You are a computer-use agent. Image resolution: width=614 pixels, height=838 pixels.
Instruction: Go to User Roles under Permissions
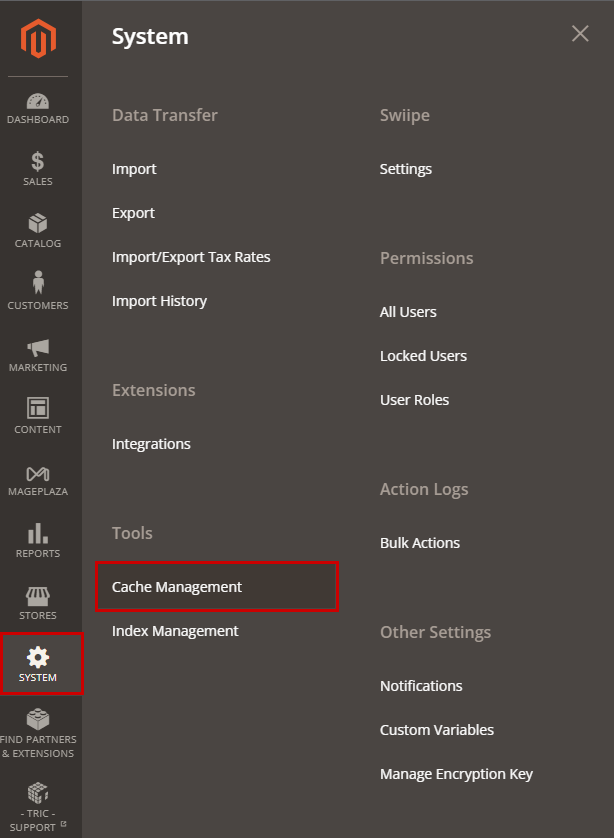click(414, 400)
